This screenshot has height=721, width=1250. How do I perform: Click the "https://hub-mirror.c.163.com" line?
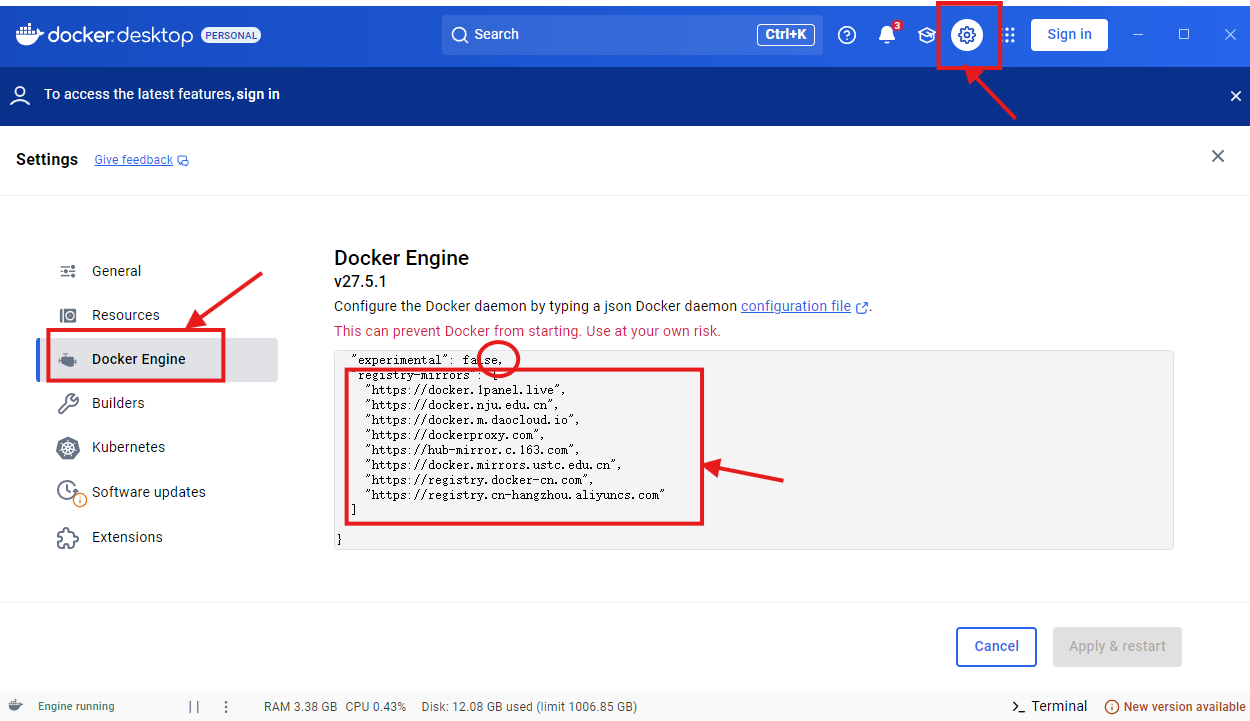472,450
